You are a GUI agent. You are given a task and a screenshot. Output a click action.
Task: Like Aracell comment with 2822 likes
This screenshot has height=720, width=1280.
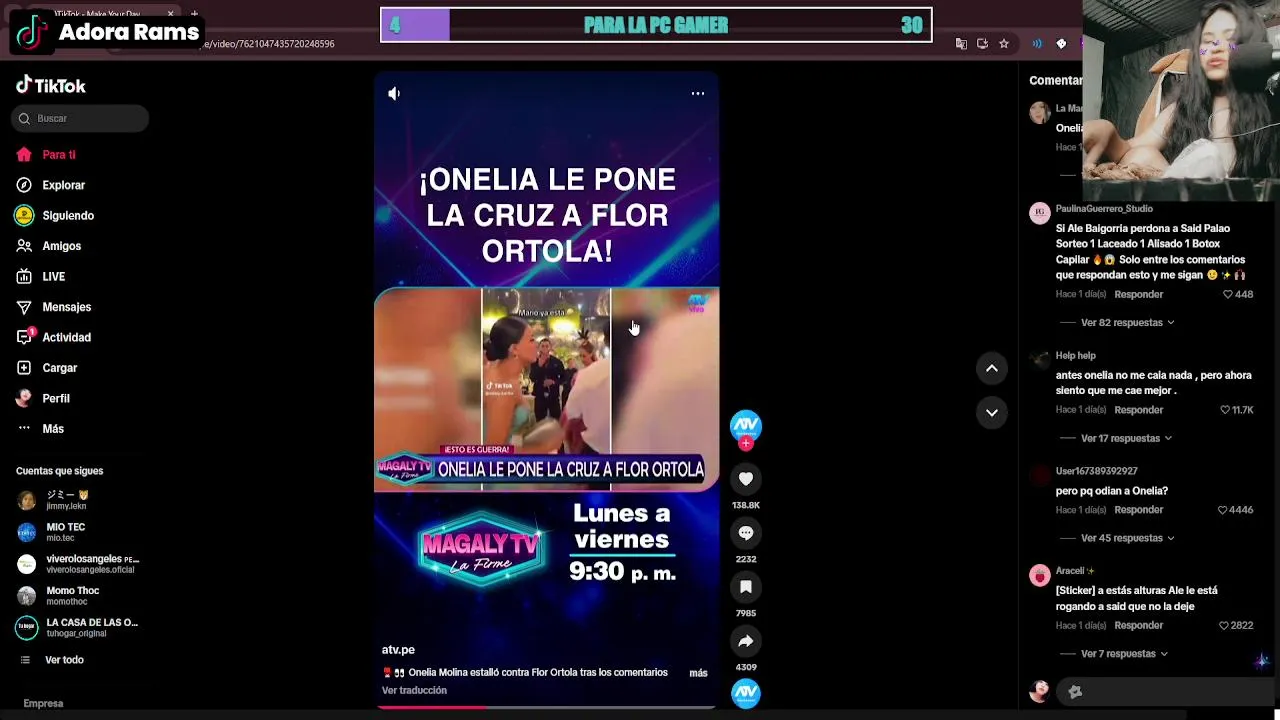(x=1224, y=626)
